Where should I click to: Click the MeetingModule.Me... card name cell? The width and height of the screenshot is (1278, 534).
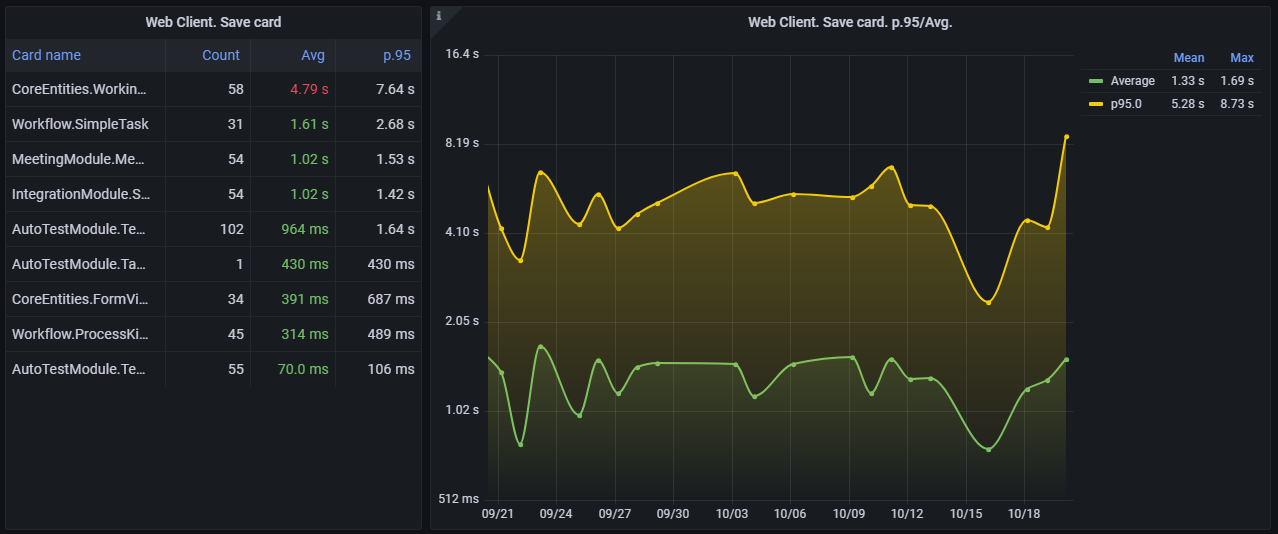coord(79,159)
